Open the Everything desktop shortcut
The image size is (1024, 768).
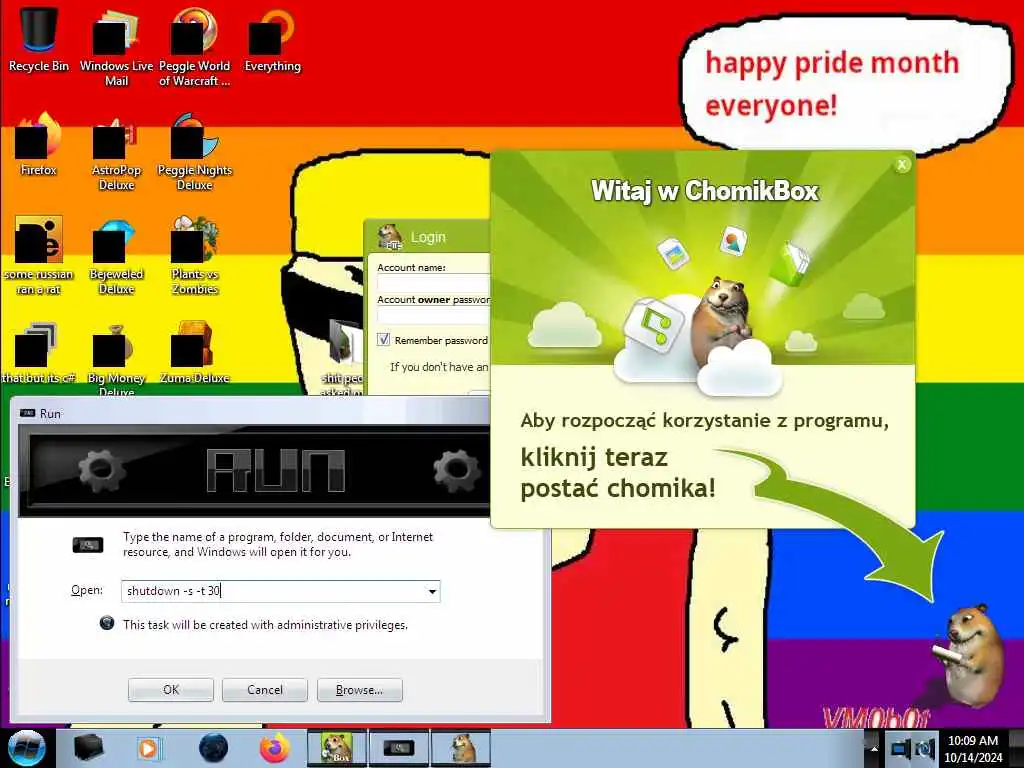coord(272,39)
